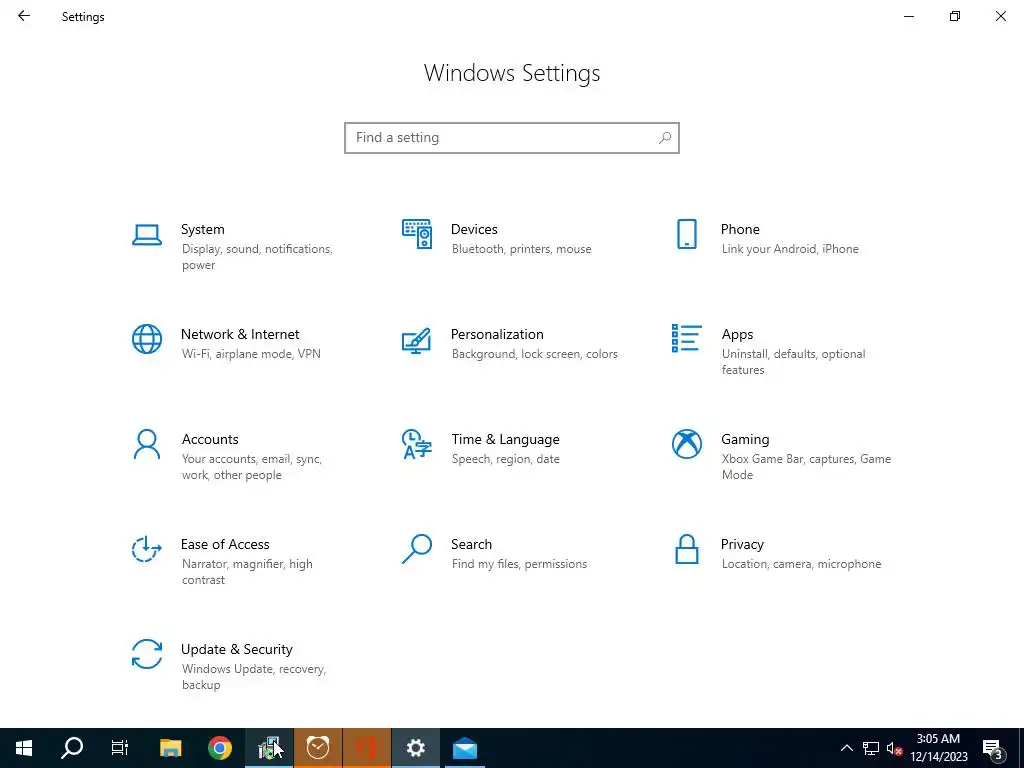Open the Mail app on the taskbar
The height and width of the screenshot is (768, 1024).
[x=465, y=748]
